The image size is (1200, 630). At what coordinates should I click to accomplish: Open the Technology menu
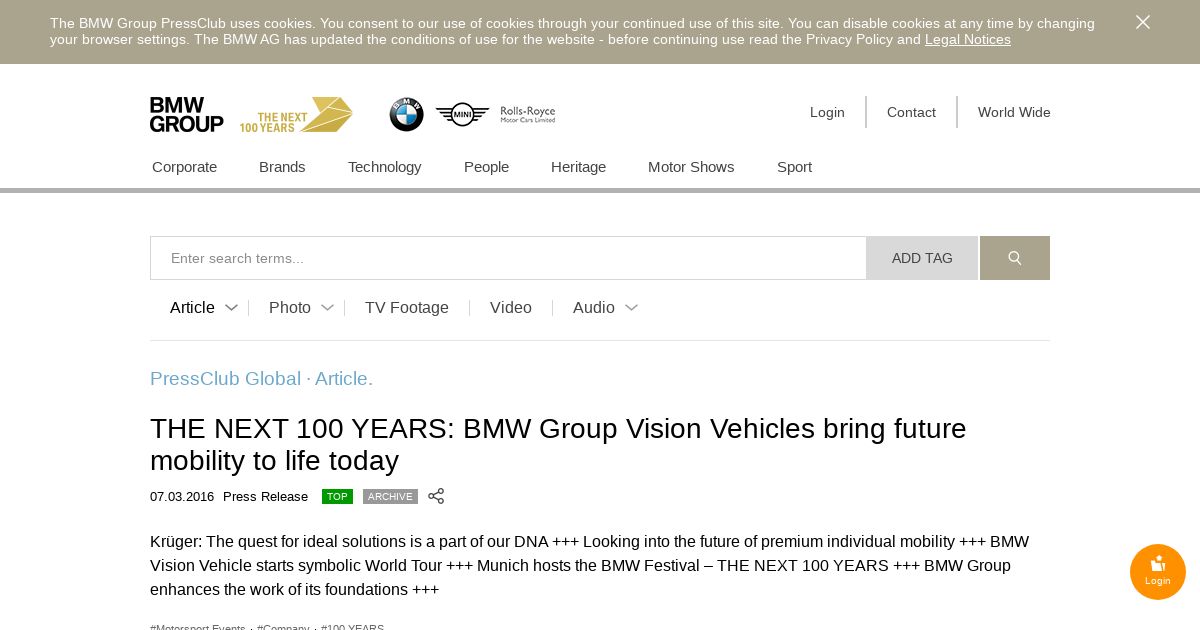[x=384, y=167]
